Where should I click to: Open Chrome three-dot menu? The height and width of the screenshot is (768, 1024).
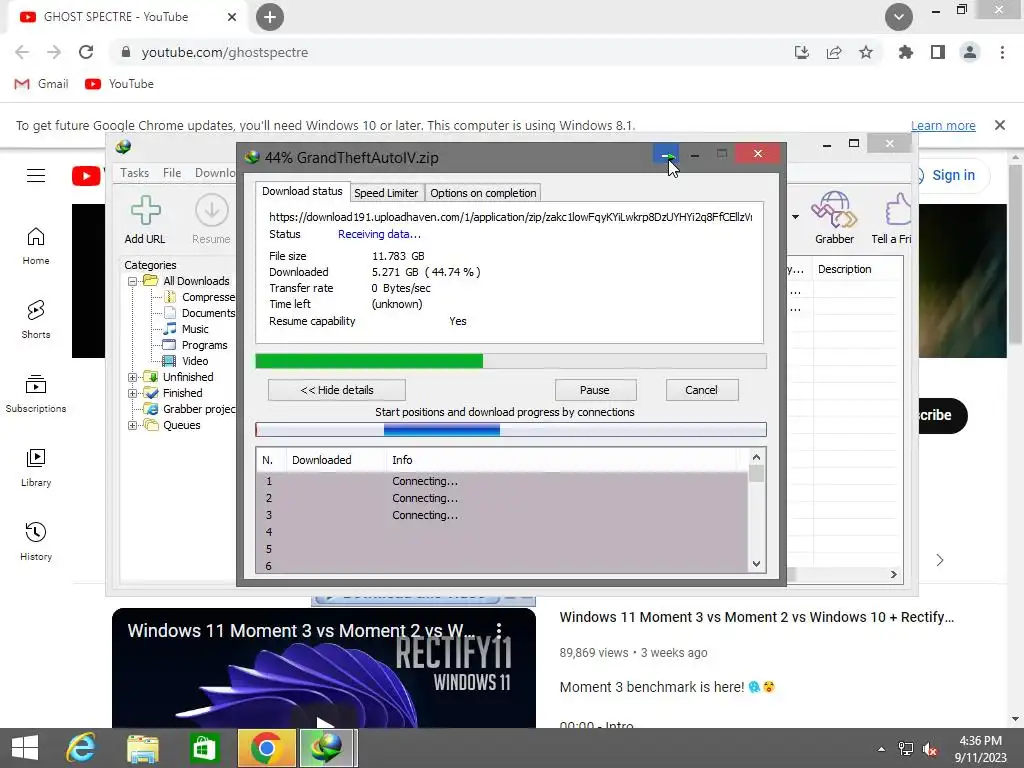1002,52
